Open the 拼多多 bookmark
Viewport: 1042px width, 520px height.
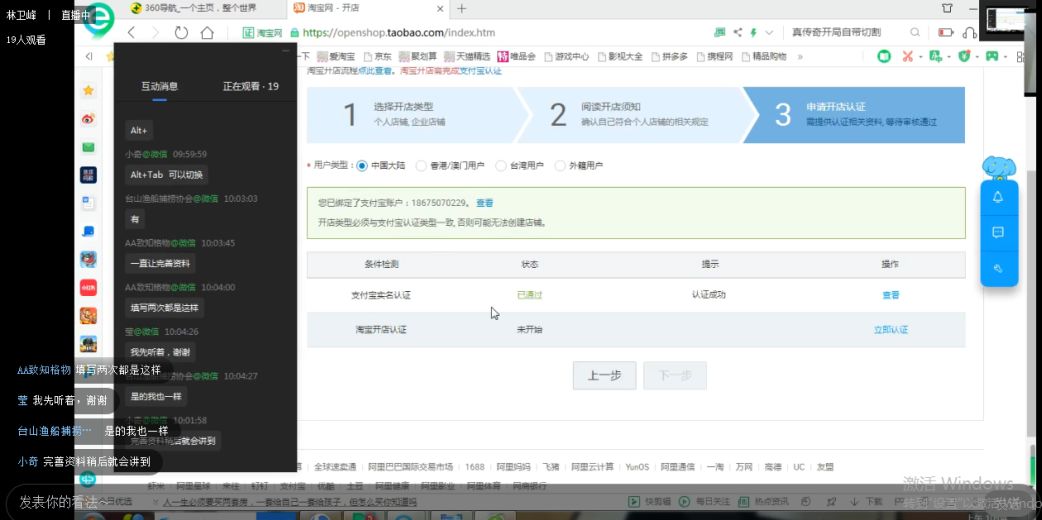pyautogui.click(x=669, y=57)
